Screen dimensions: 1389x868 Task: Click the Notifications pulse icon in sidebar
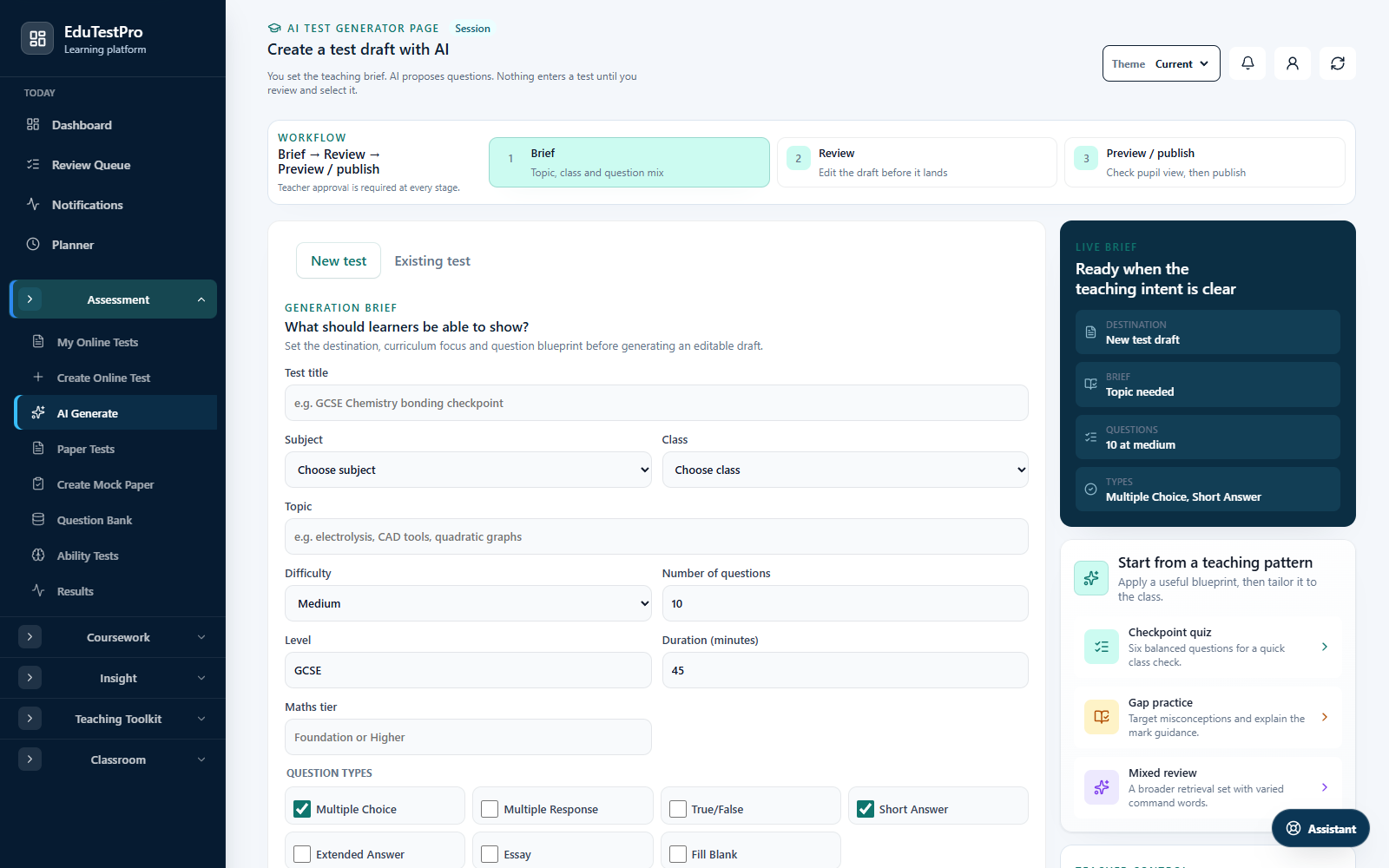pos(33,204)
